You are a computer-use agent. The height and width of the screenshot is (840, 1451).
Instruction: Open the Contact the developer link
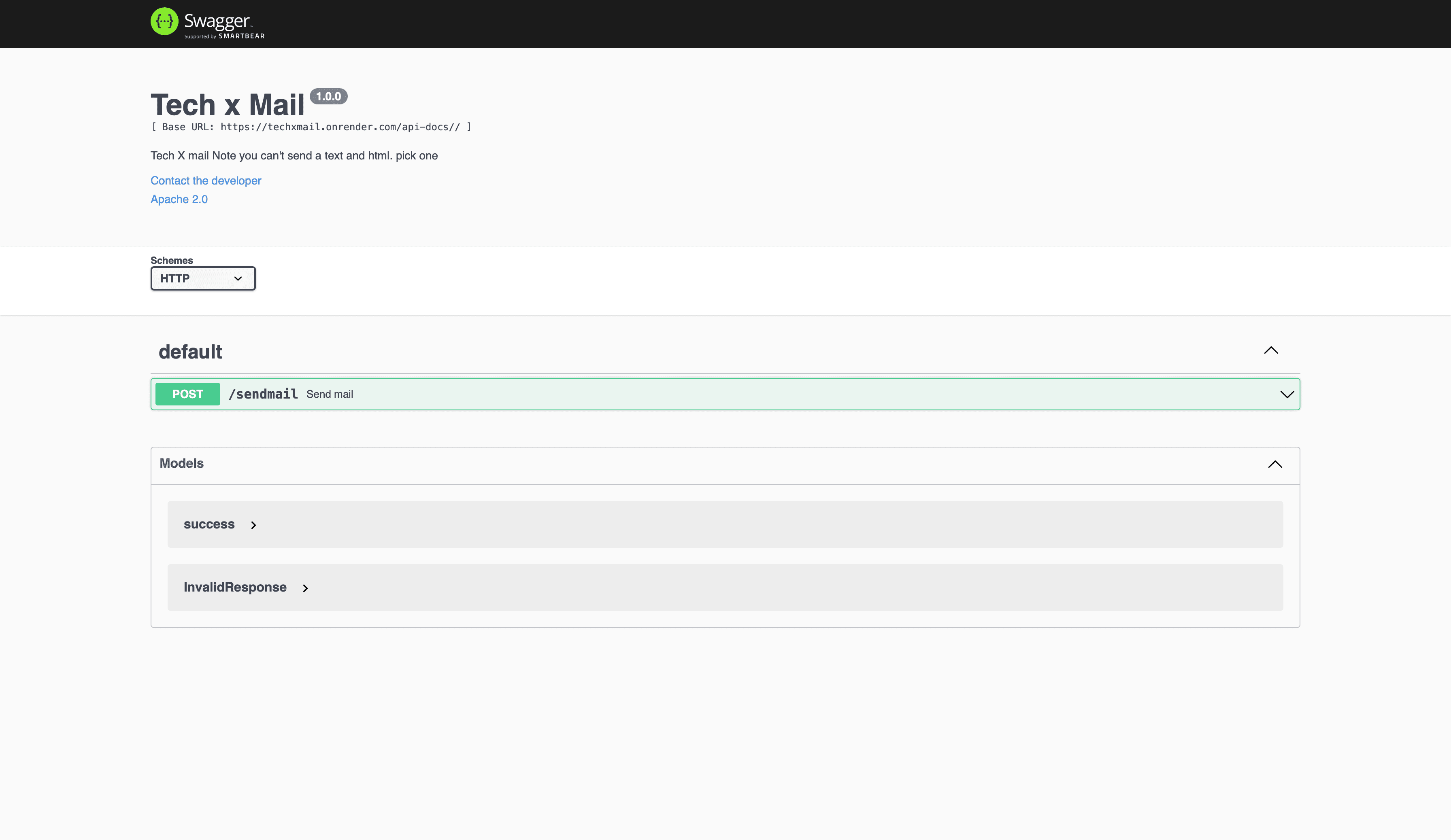point(206,180)
